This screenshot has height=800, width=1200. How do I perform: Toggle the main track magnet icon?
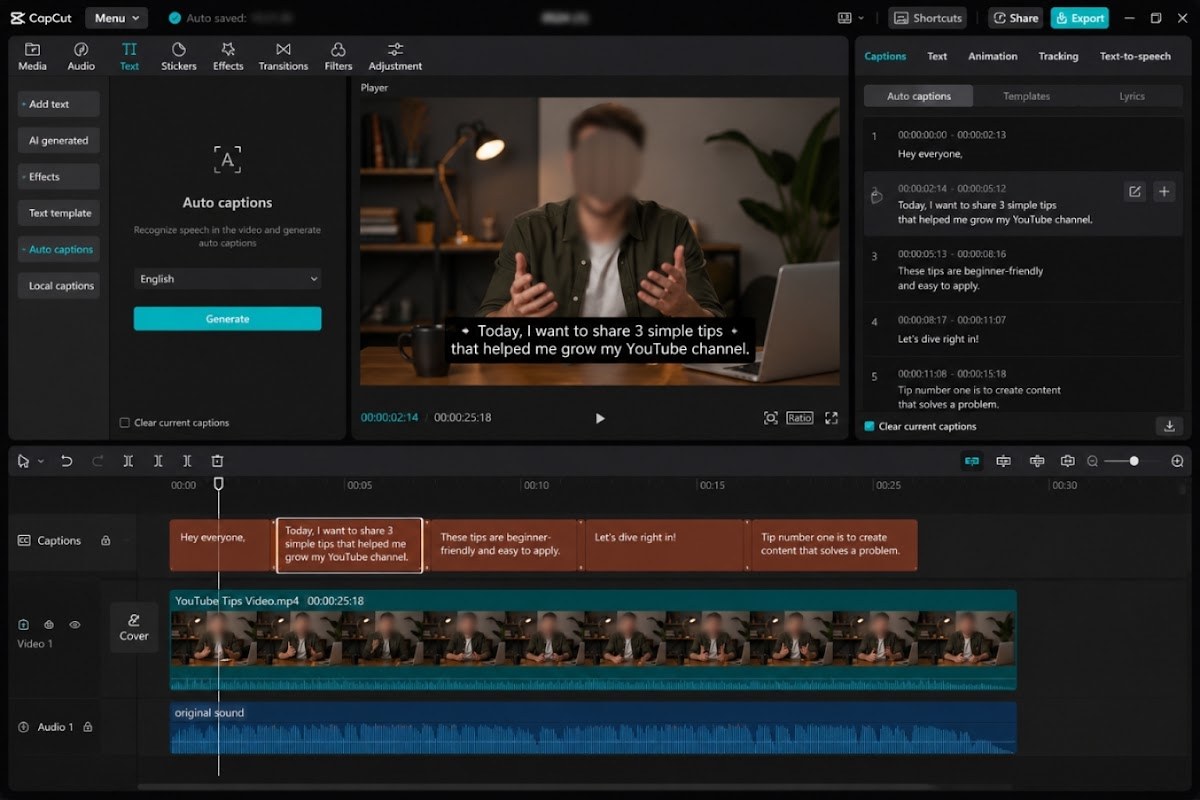(971, 461)
